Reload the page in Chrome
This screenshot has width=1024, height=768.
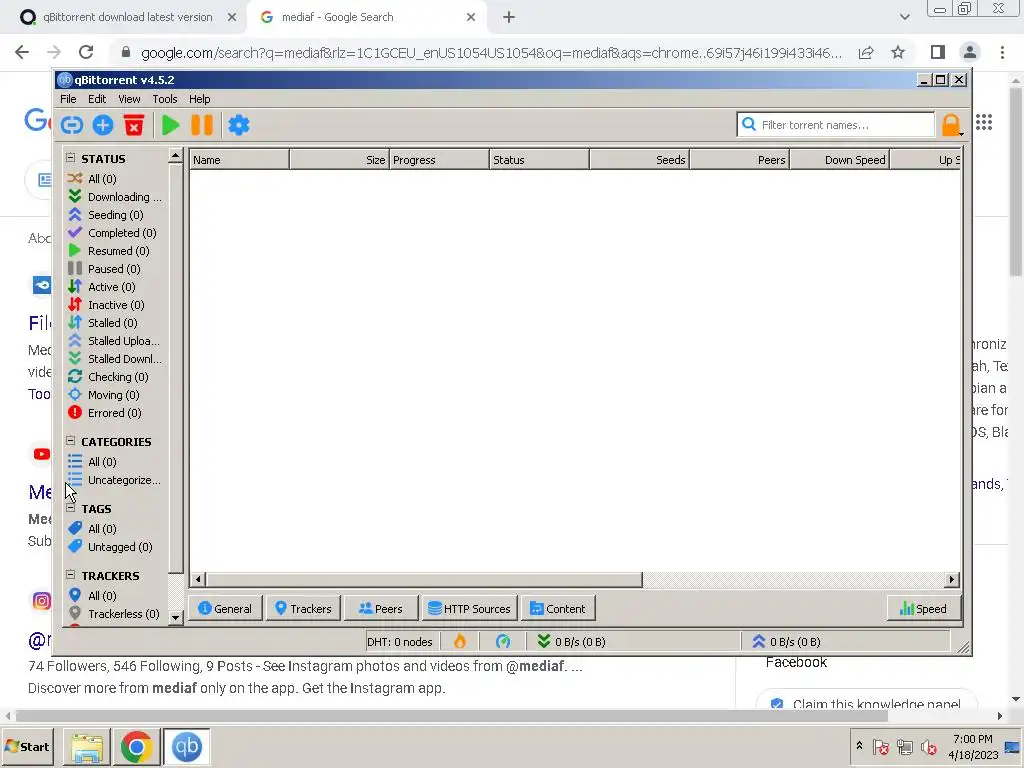pos(86,52)
